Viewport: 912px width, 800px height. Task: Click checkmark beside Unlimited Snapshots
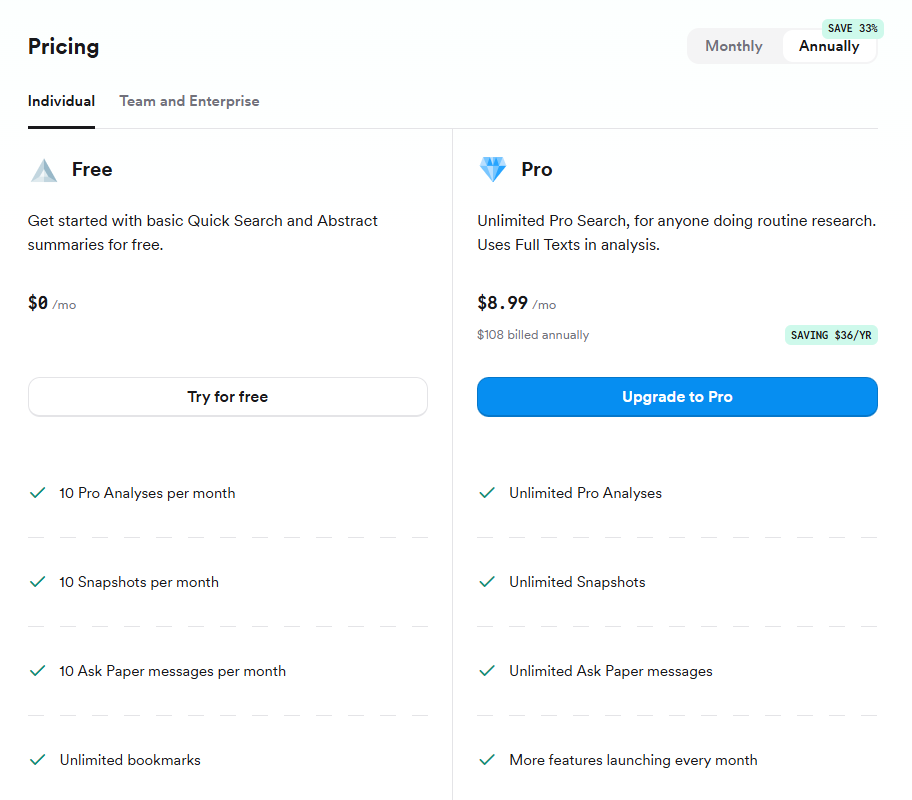coord(487,582)
